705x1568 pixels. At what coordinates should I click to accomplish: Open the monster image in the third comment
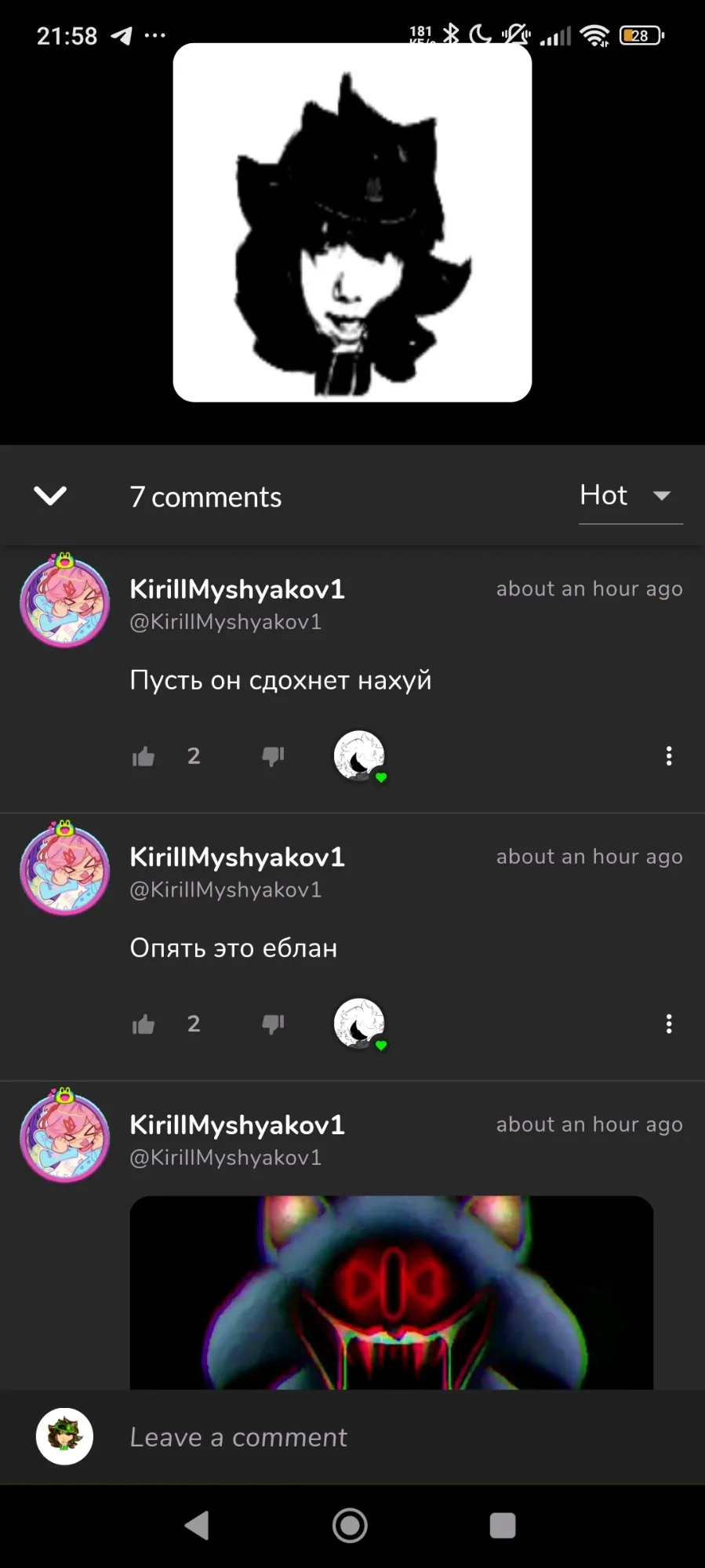point(391,1293)
